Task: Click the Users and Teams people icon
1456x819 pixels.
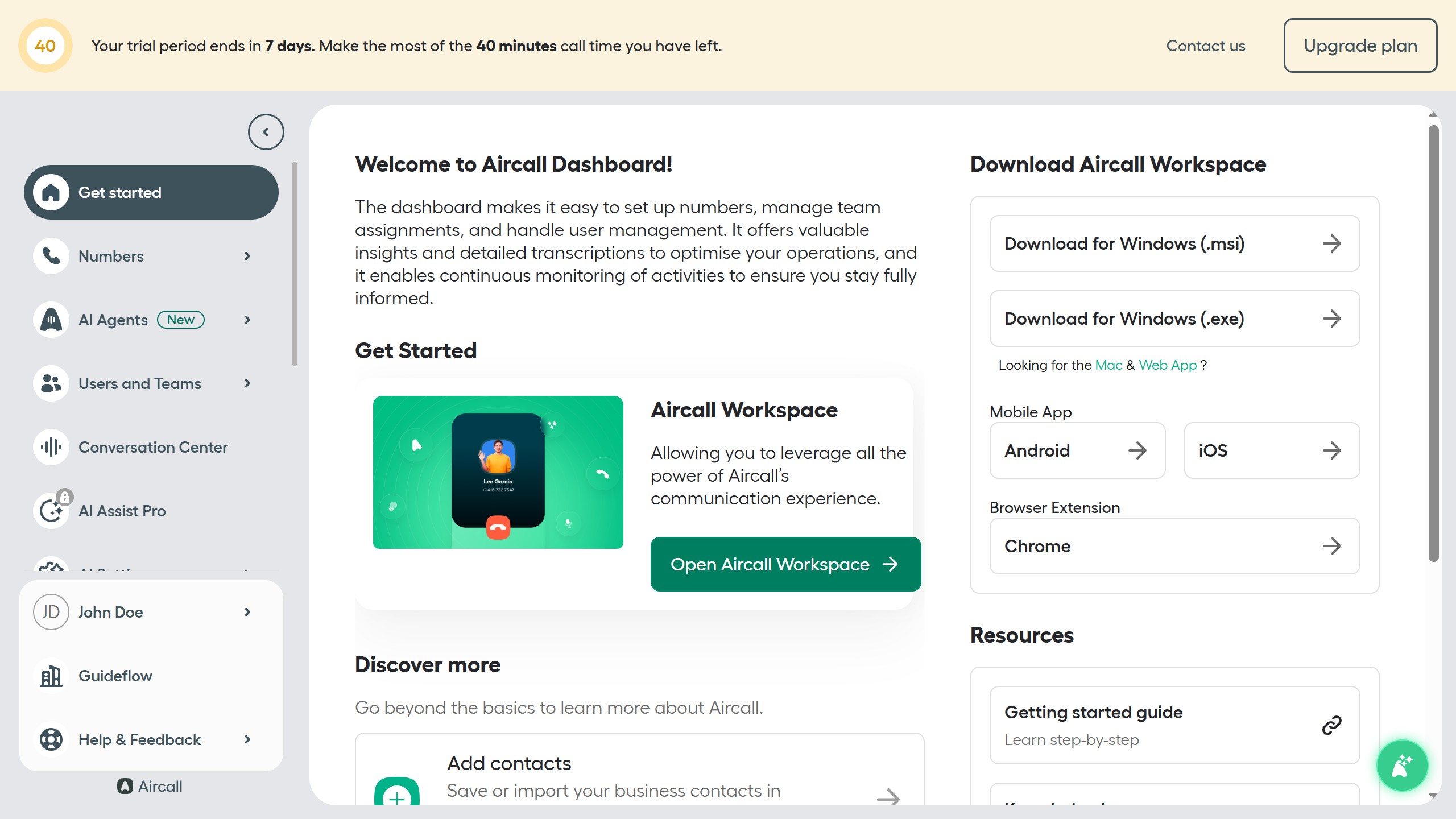Action: pos(51,383)
